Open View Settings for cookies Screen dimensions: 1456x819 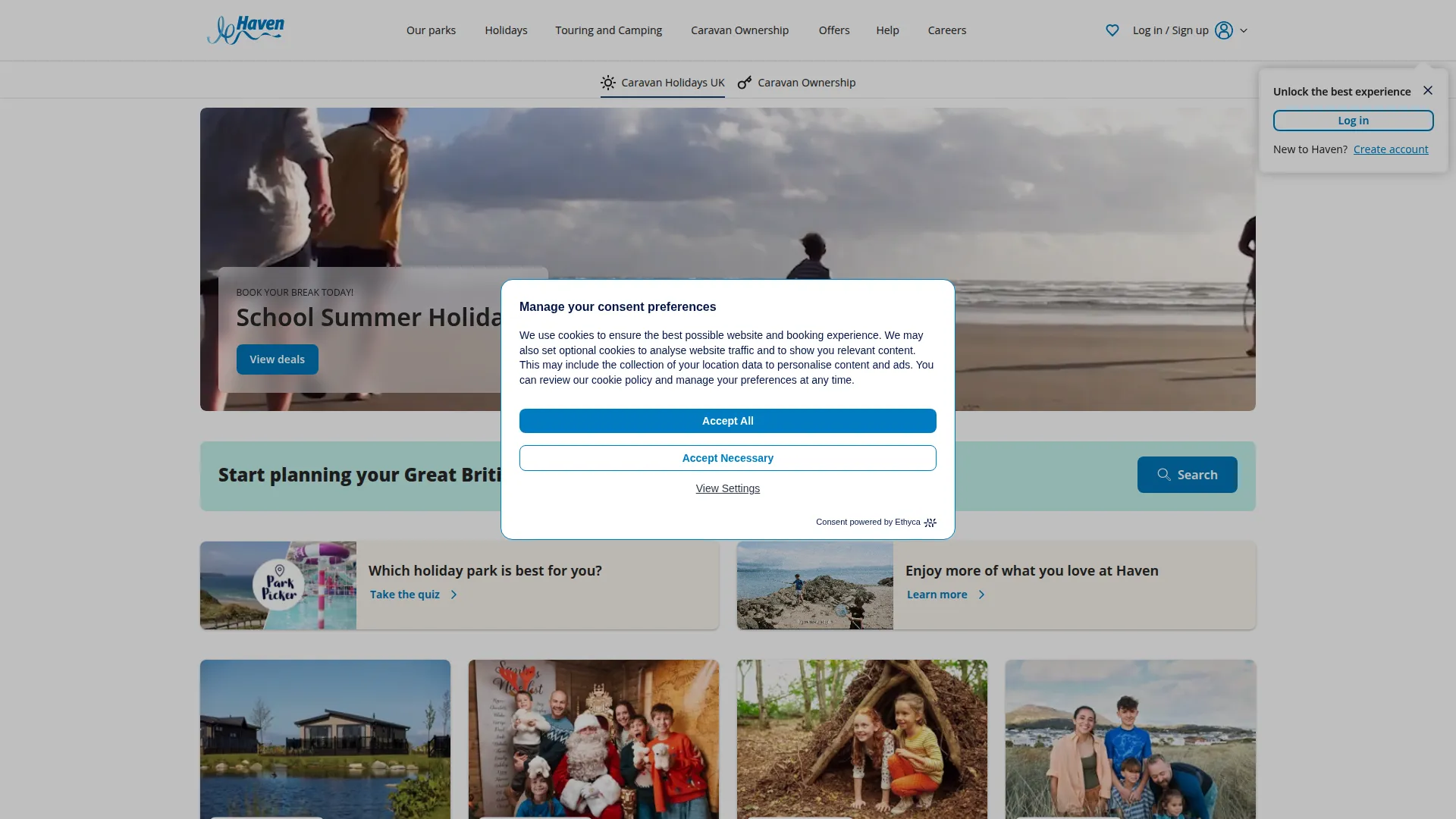click(727, 488)
